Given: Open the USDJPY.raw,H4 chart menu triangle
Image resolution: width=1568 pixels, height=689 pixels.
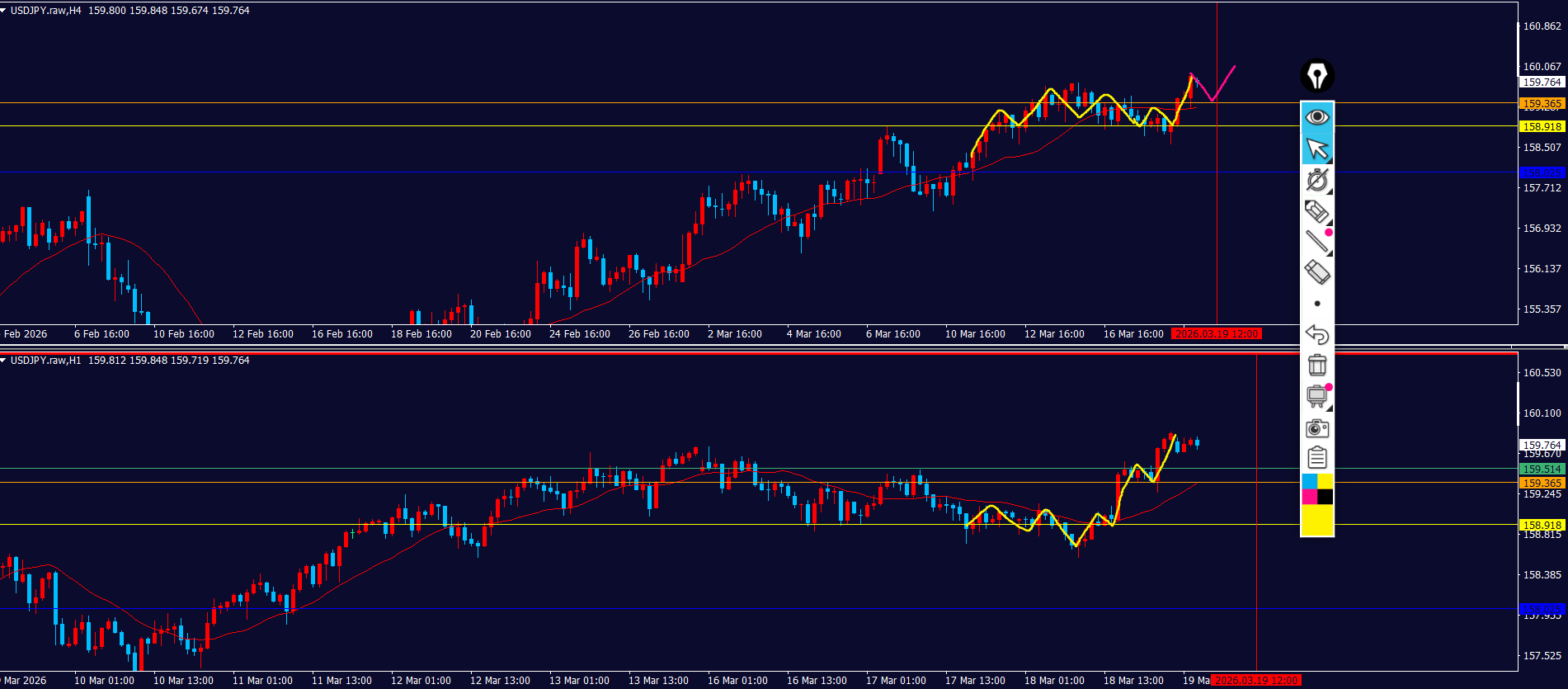Looking at the screenshot, I should coord(4,11).
